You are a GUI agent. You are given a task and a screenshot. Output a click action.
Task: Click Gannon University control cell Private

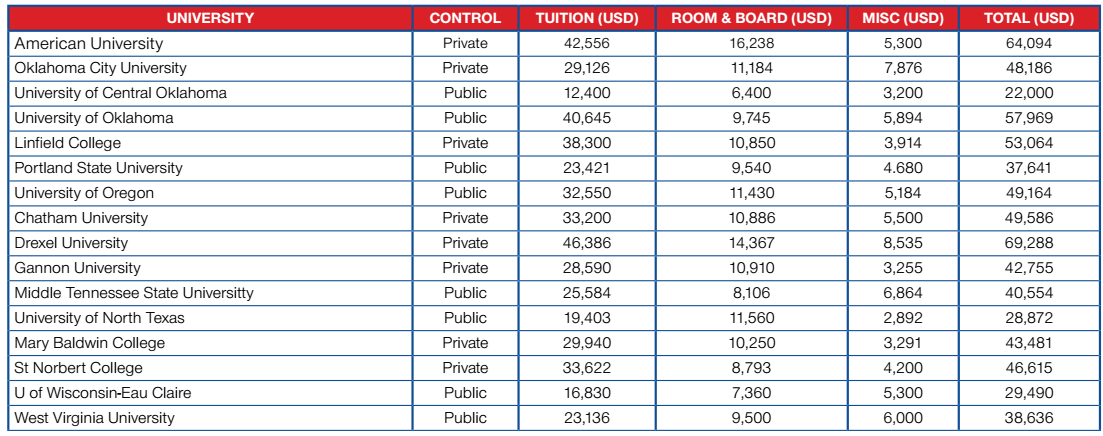466,268
